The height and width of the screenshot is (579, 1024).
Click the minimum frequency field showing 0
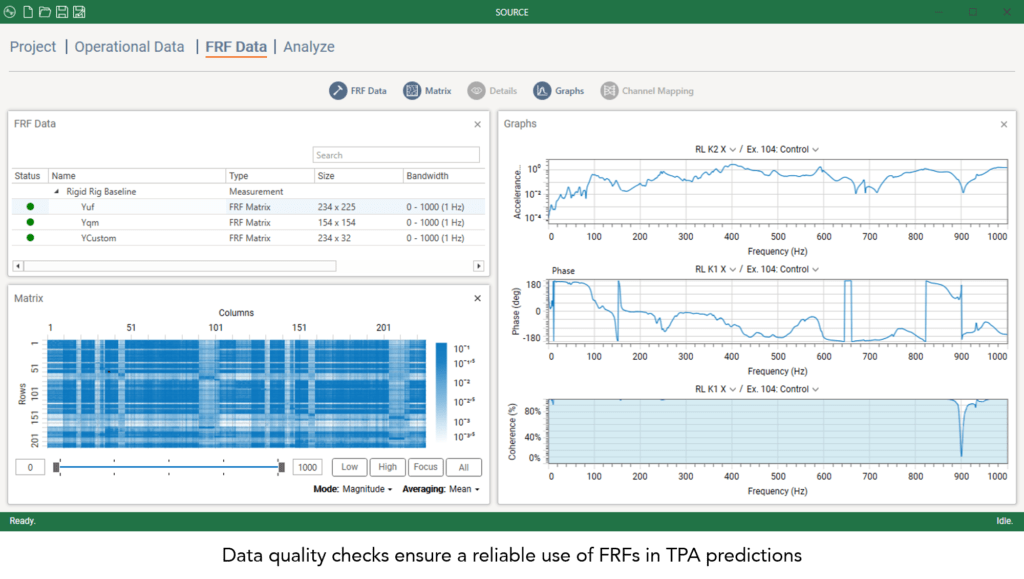(30, 467)
